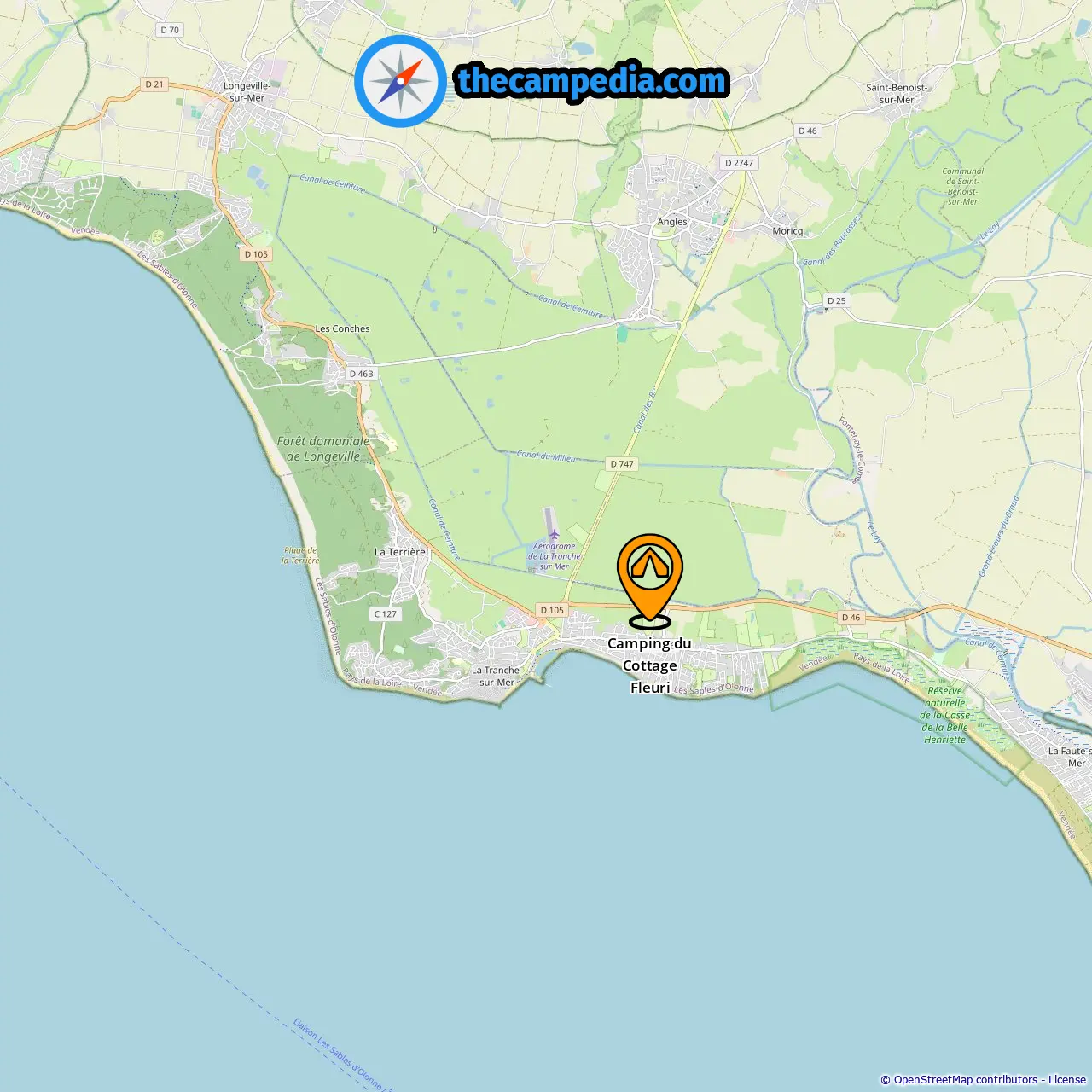The image size is (1092, 1092).
Task: Click the Forêt domaniale de Longeville label
Action: (323, 449)
